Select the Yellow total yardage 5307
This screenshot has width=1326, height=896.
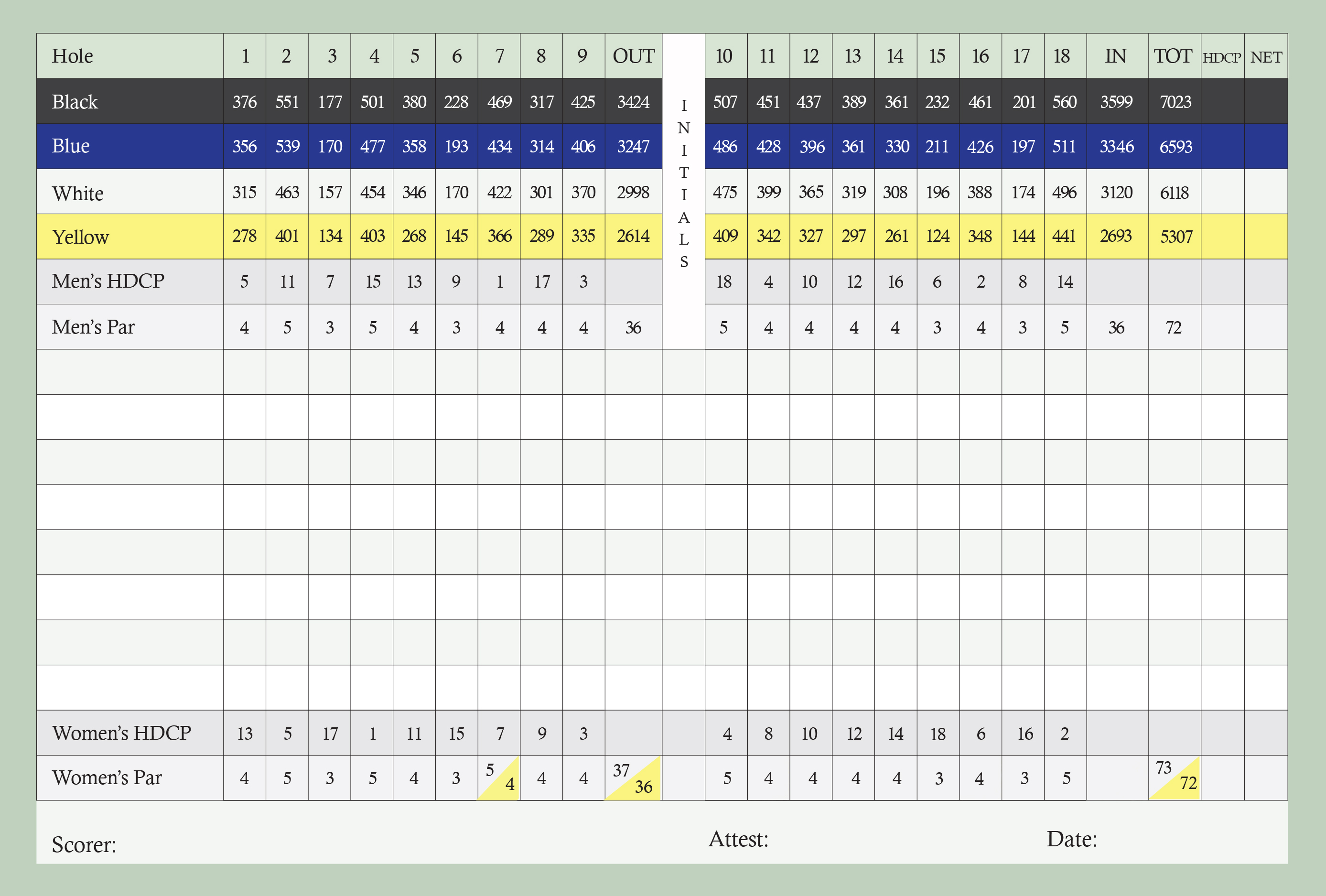point(1176,237)
